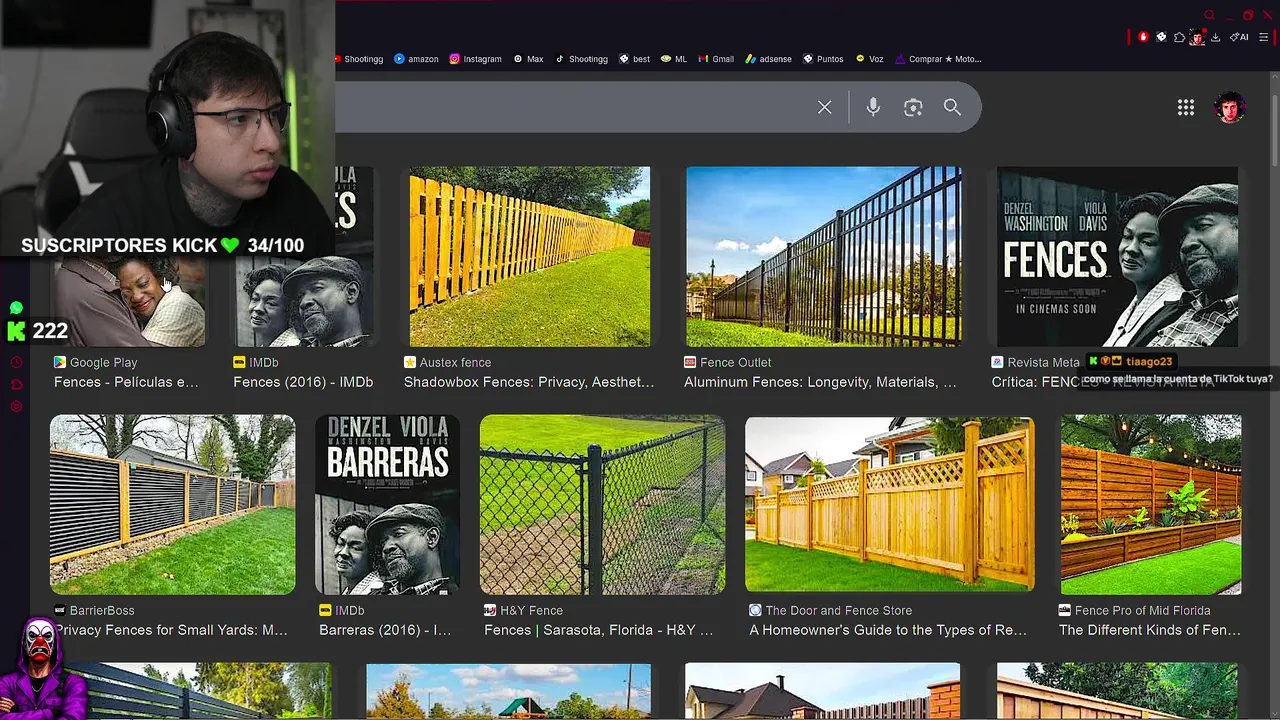Open 'Barreras (2016) - I...' result title
The width and height of the screenshot is (1280, 720).
[385, 630]
